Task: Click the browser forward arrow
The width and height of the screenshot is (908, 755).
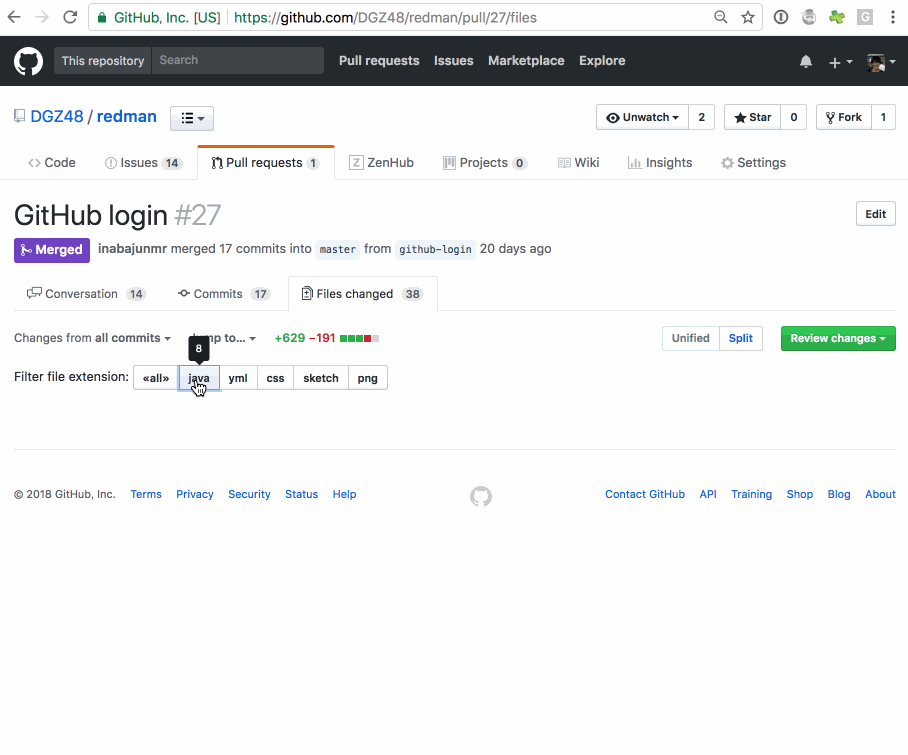Action: pos(42,17)
